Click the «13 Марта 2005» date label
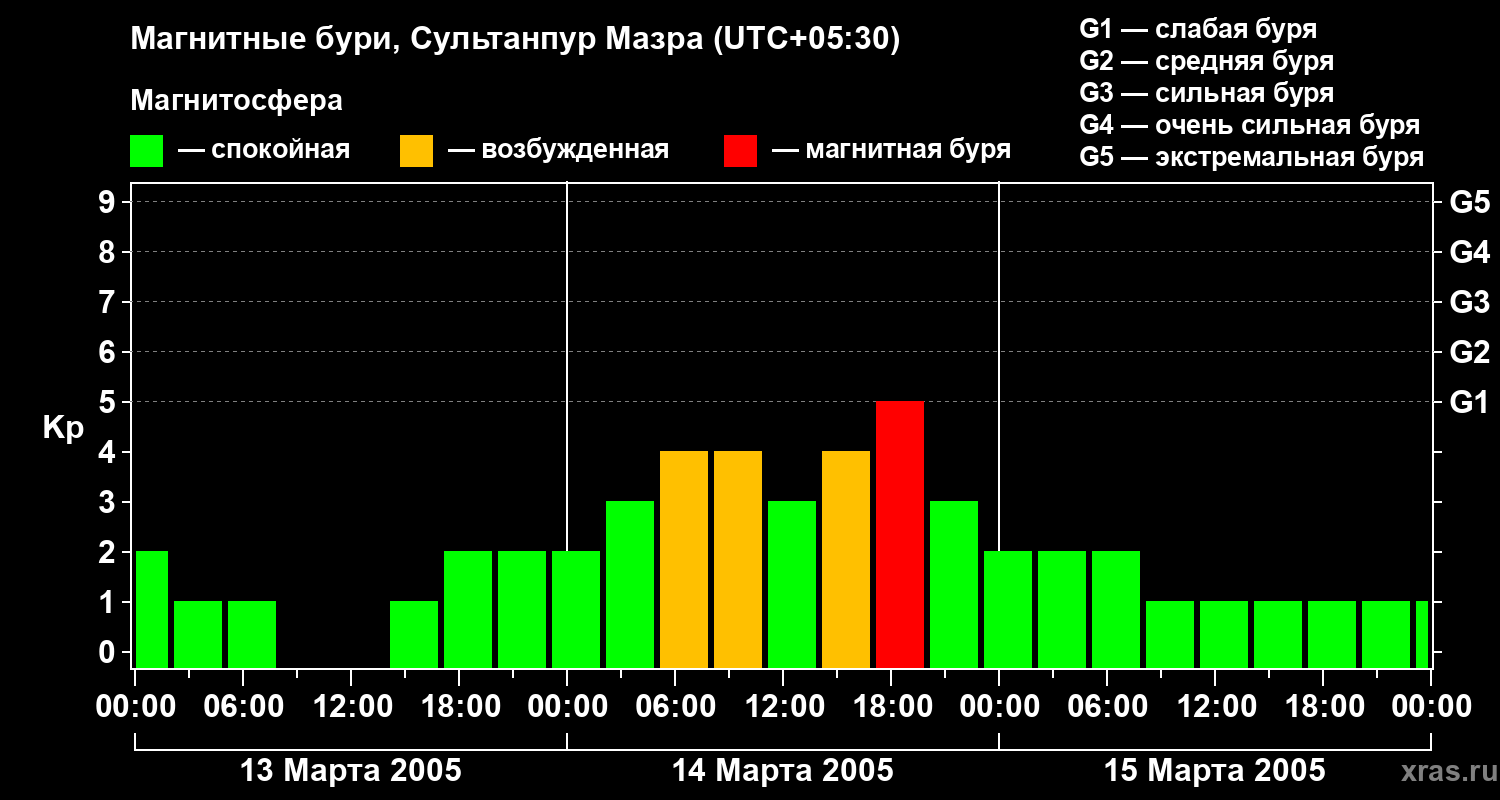The image size is (1500, 800). point(351,771)
